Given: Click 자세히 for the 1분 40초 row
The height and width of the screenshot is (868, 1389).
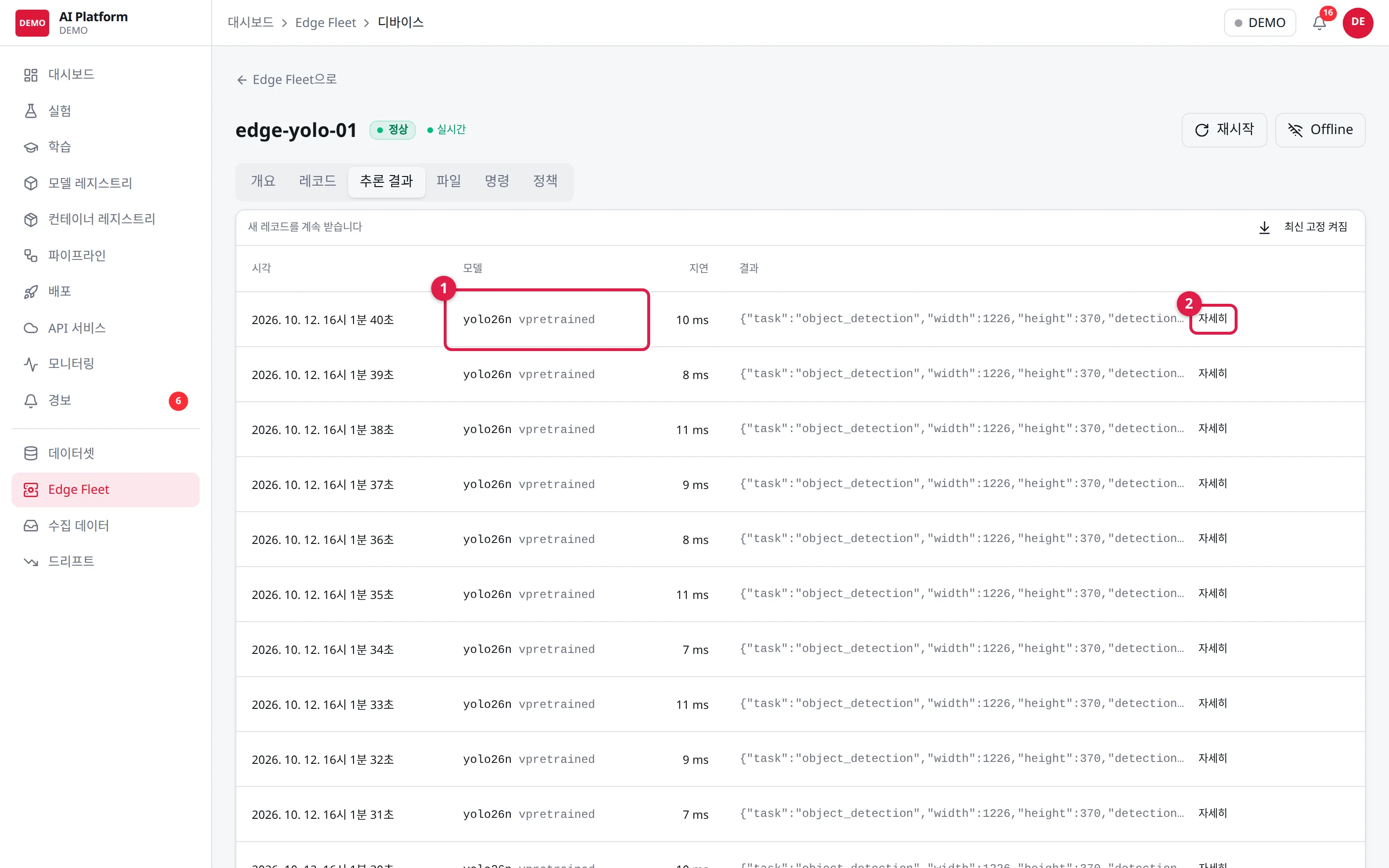Looking at the screenshot, I should [x=1212, y=319].
